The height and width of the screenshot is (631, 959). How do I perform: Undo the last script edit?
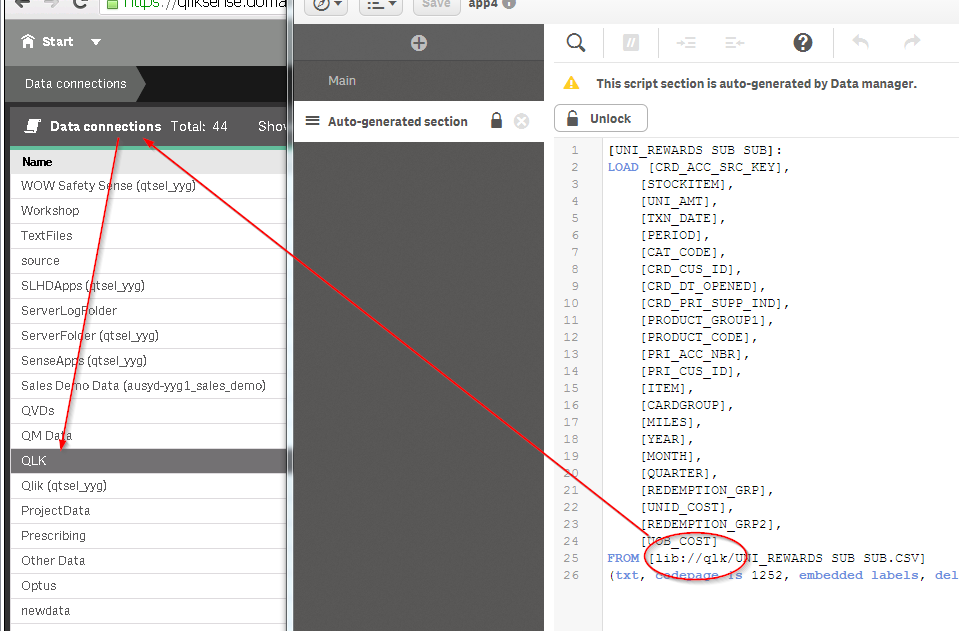pos(861,42)
